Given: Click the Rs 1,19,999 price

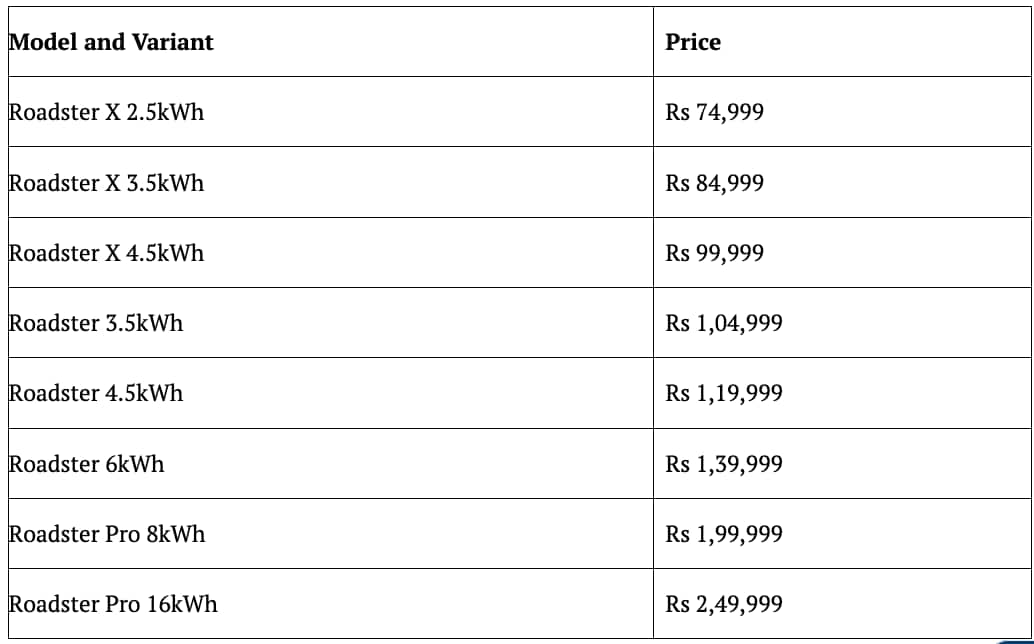Looking at the screenshot, I should point(723,394).
